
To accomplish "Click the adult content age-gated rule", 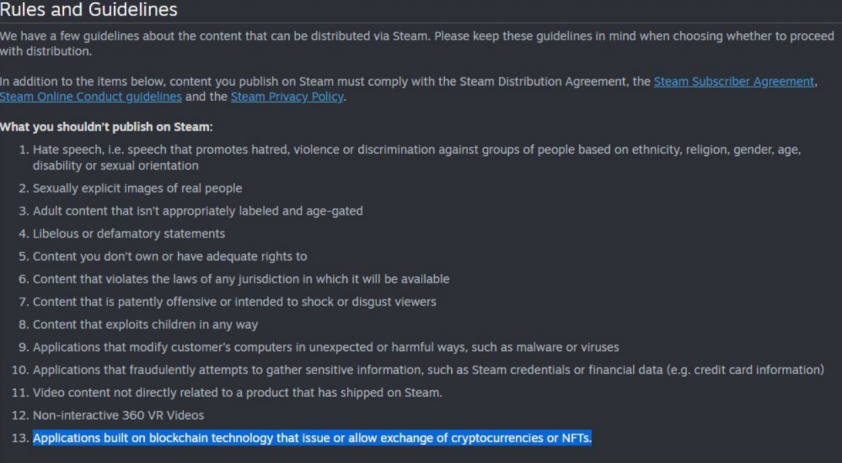I will pos(198,211).
